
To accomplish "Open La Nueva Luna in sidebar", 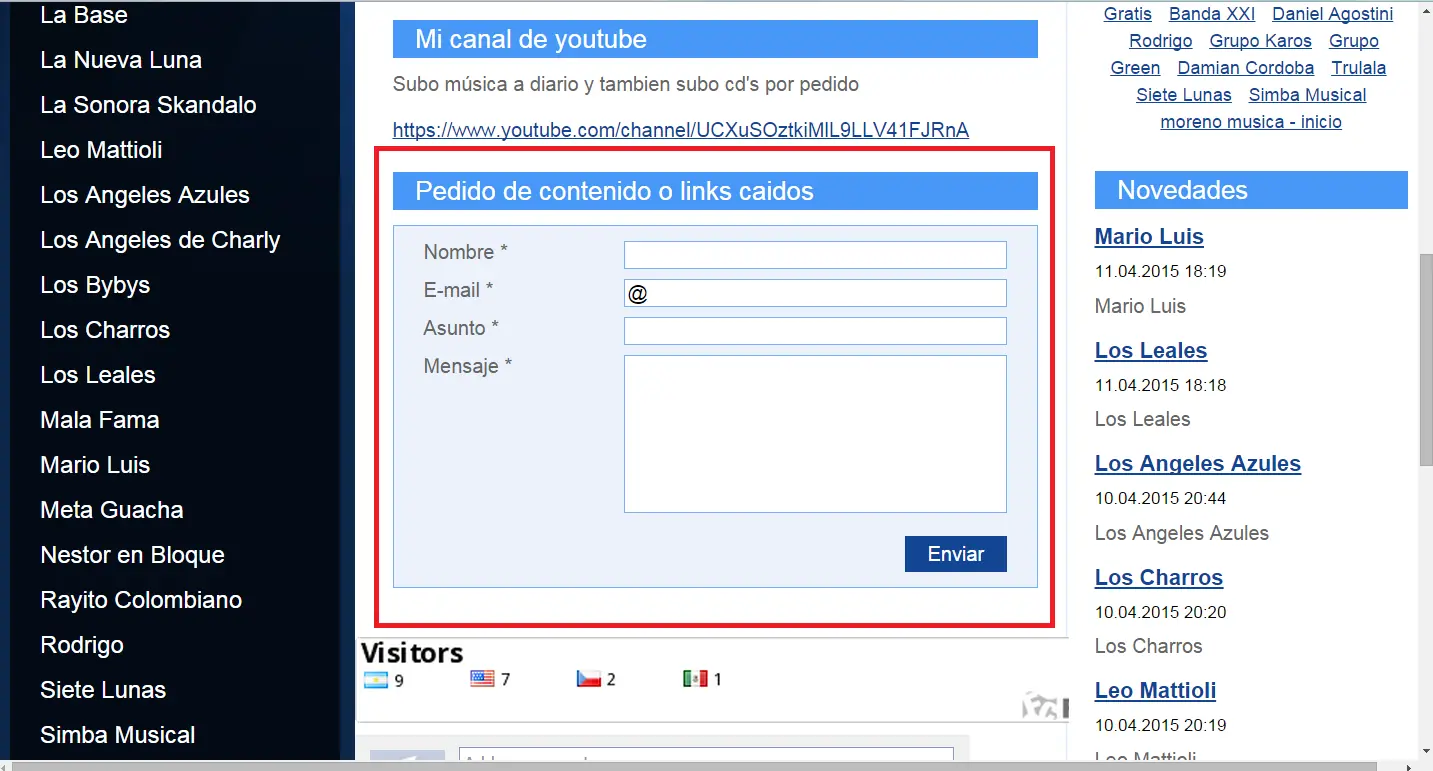I will pos(121,60).
